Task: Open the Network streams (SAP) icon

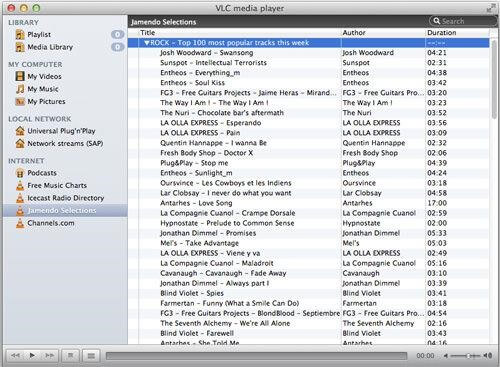Action: coord(20,143)
